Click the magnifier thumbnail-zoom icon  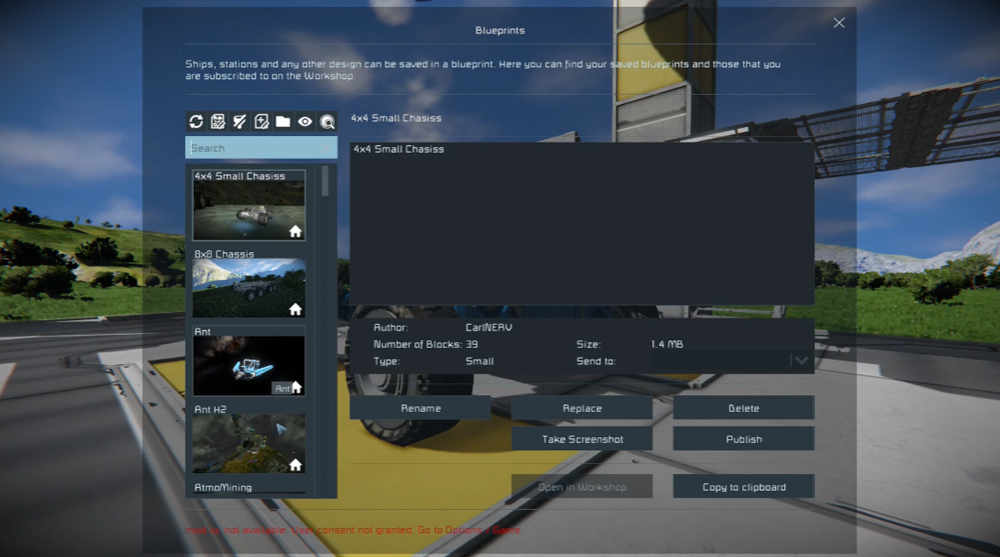click(x=327, y=122)
